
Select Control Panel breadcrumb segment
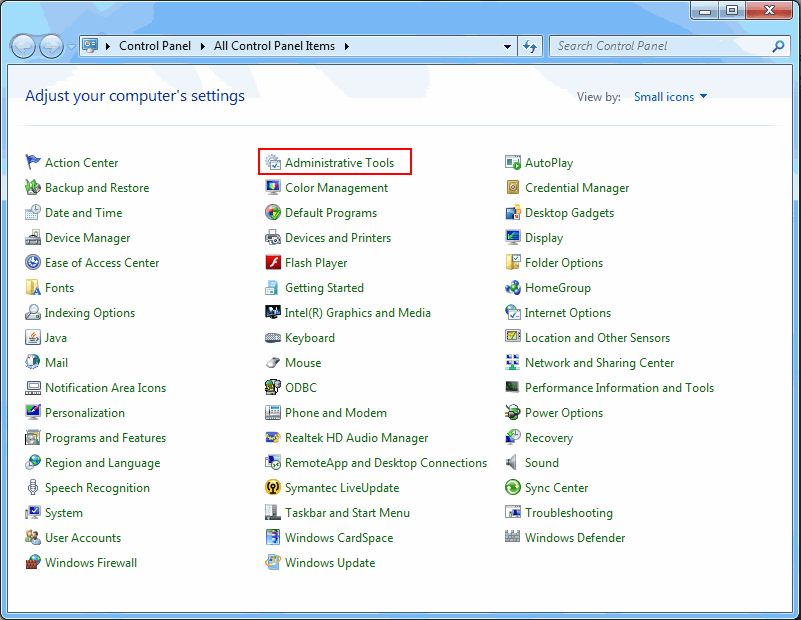pyautogui.click(x=155, y=46)
